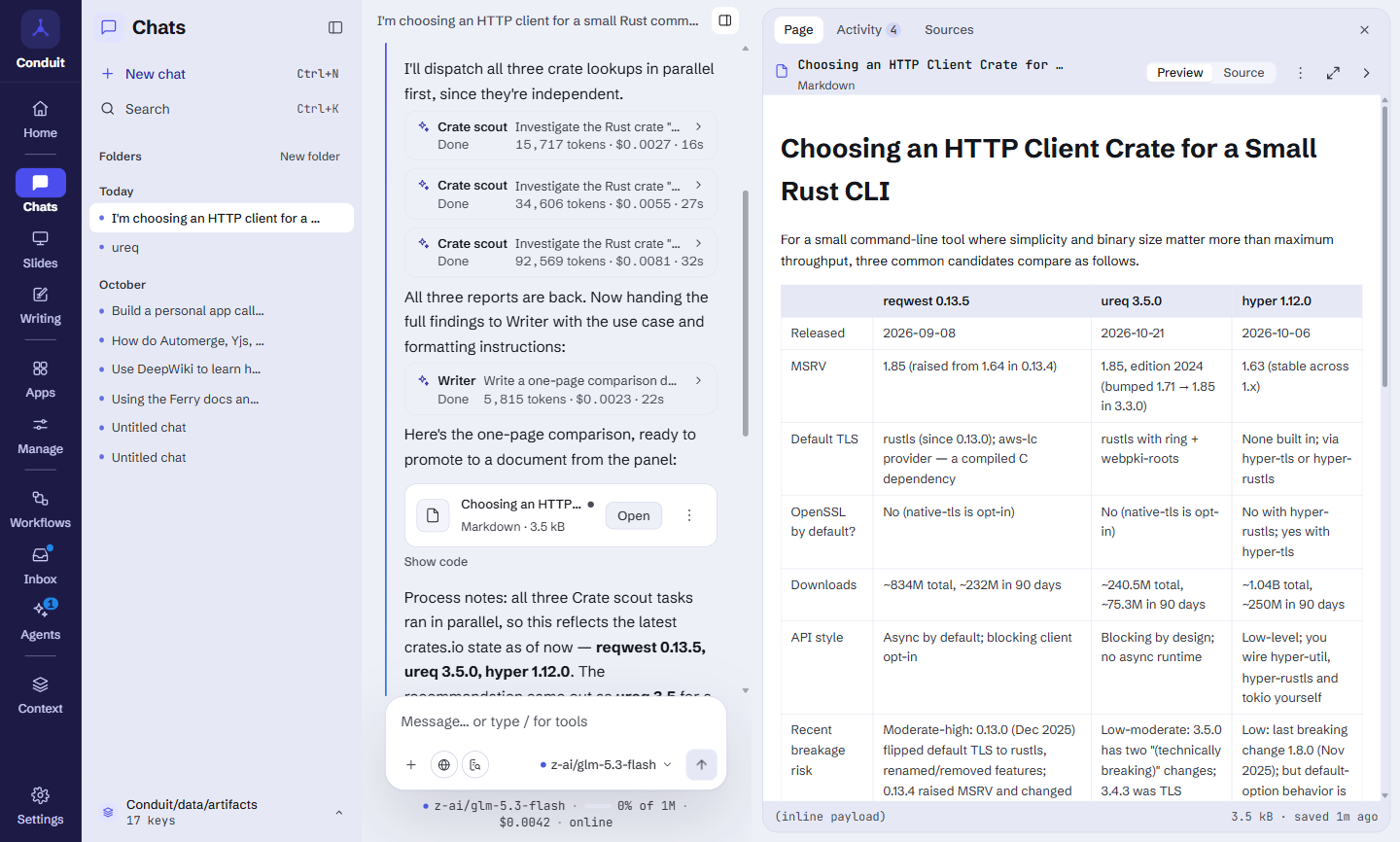The image size is (1400, 842).
Task: Open the generated document with Open button
Action: pyautogui.click(x=634, y=516)
